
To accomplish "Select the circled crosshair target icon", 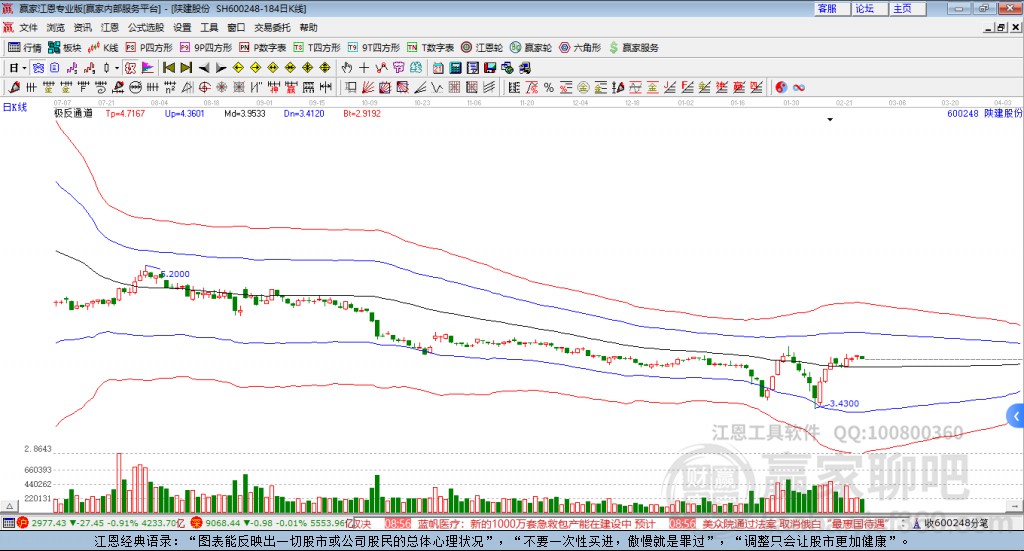I will [204, 87].
